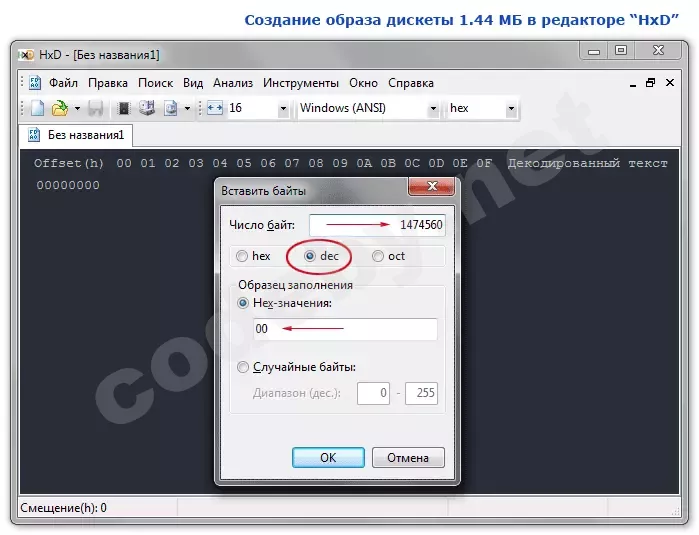Minimize the inner document window
This screenshot has height=535, width=699.
click(x=633, y=83)
